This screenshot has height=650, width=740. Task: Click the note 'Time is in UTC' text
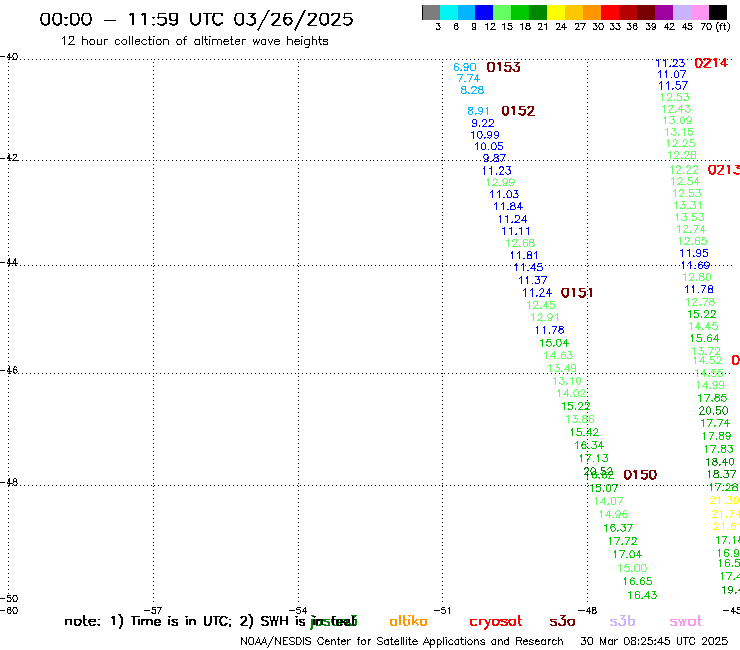pos(181,621)
